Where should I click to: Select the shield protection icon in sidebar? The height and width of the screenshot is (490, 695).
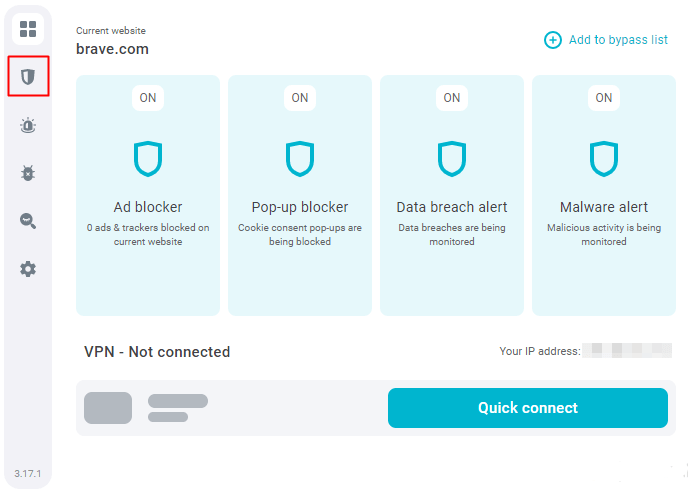point(28,76)
